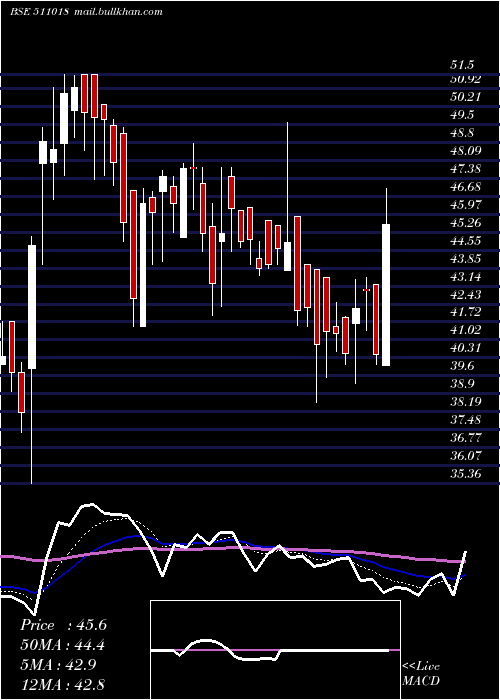Click the 49.5 price level label
Viewport: 500px width, 700px height.
[x=462, y=115]
